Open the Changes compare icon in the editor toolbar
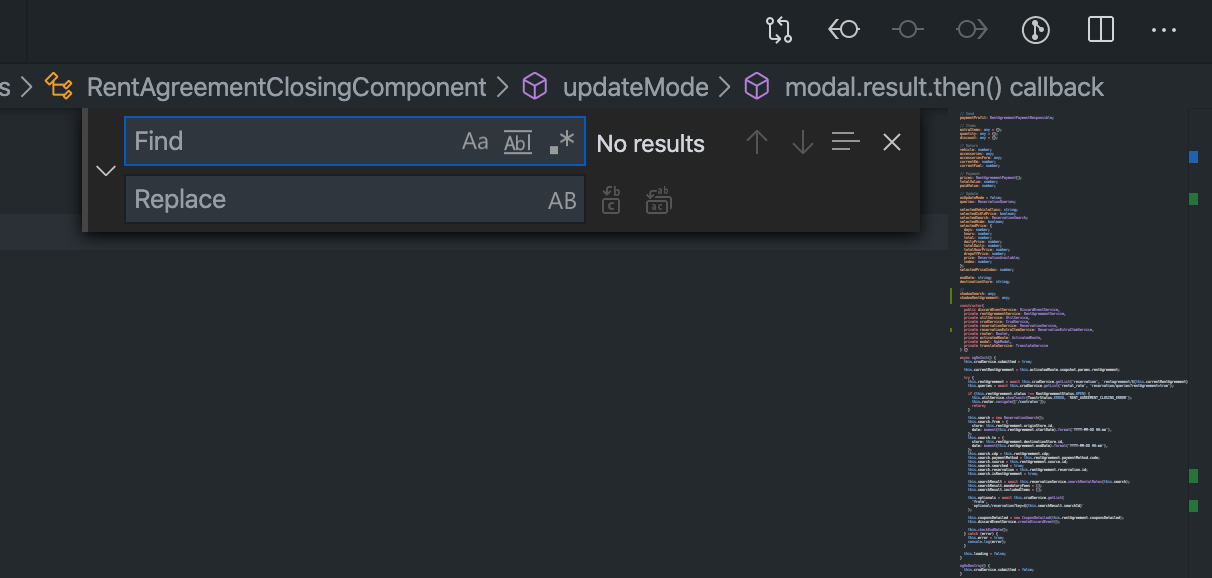The height and width of the screenshot is (578, 1212). click(778, 30)
